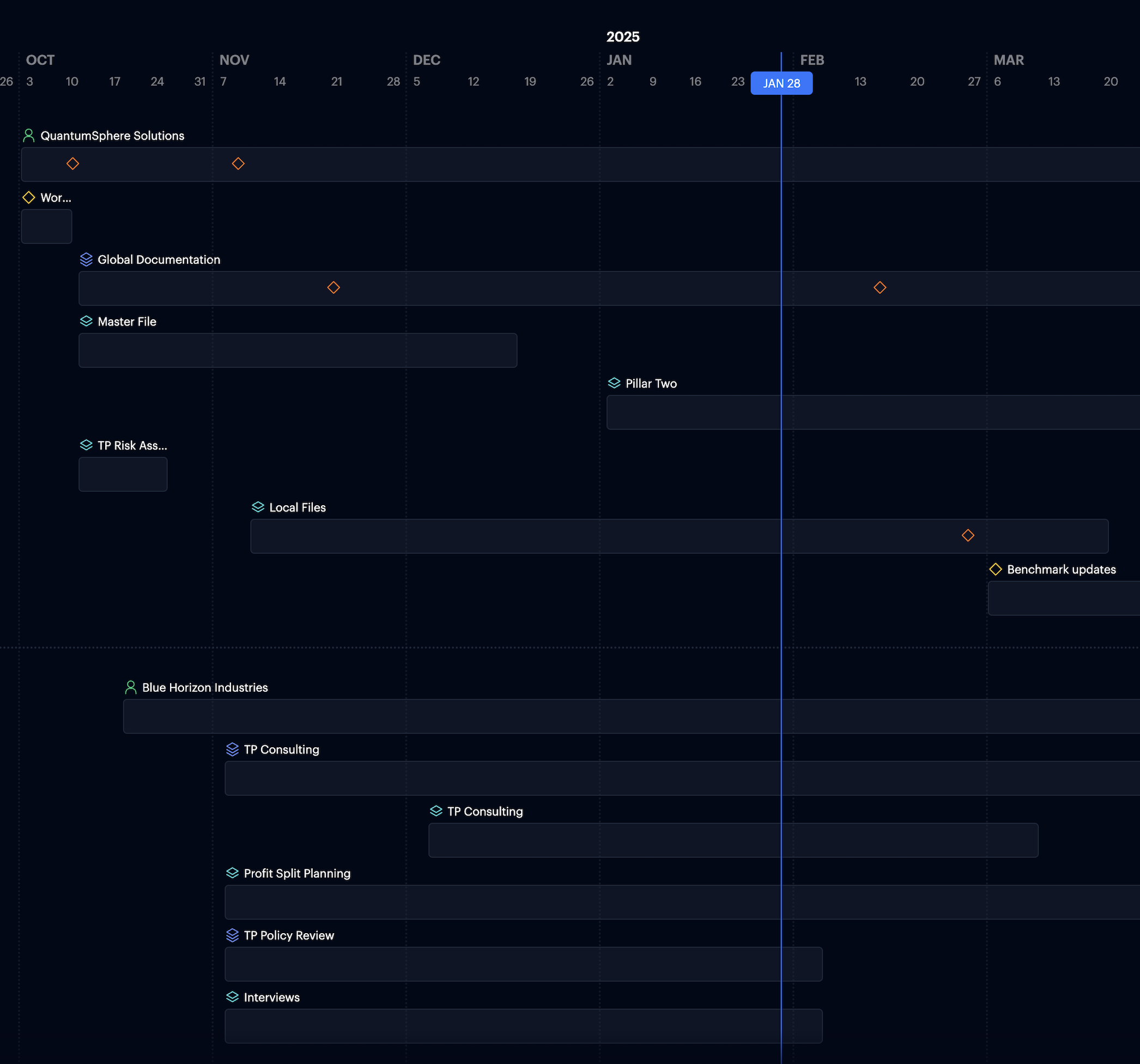The width and height of the screenshot is (1140, 1064).
Task: Open the Pillar Two label
Action: (651, 383)
